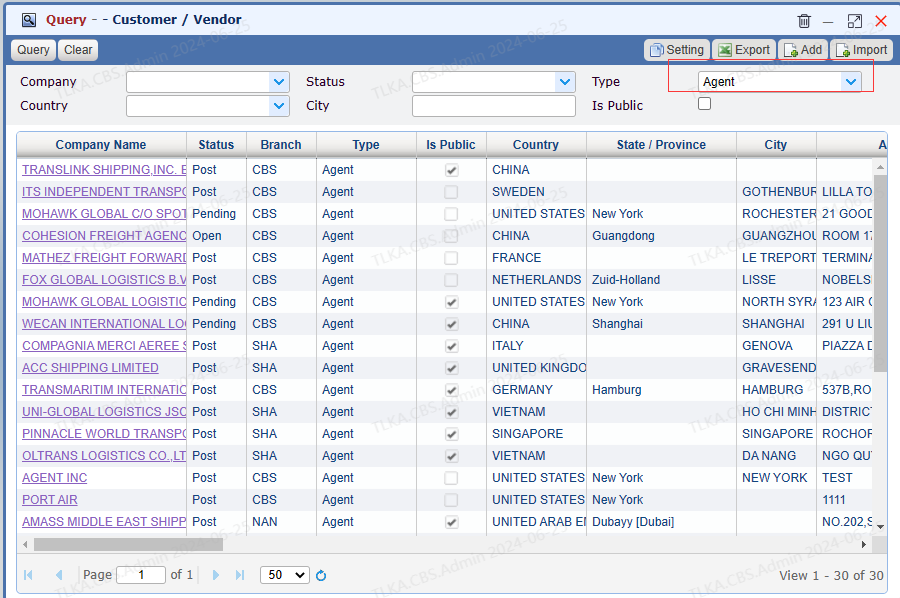Open COHESION FREIGHT AGENCY link
This screenshot has width=900, height=598.
[x=104, y=236]
